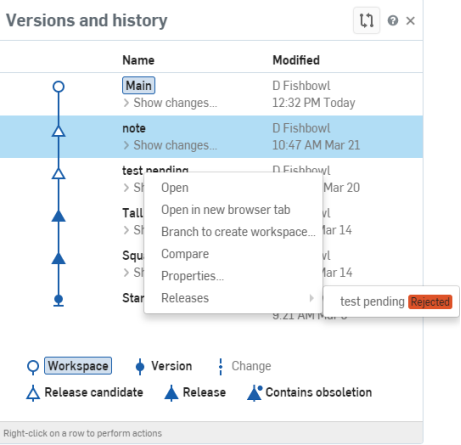461x445 pixels.
Task: Click the test pending Rejected release entry
Action: [391, 302]
